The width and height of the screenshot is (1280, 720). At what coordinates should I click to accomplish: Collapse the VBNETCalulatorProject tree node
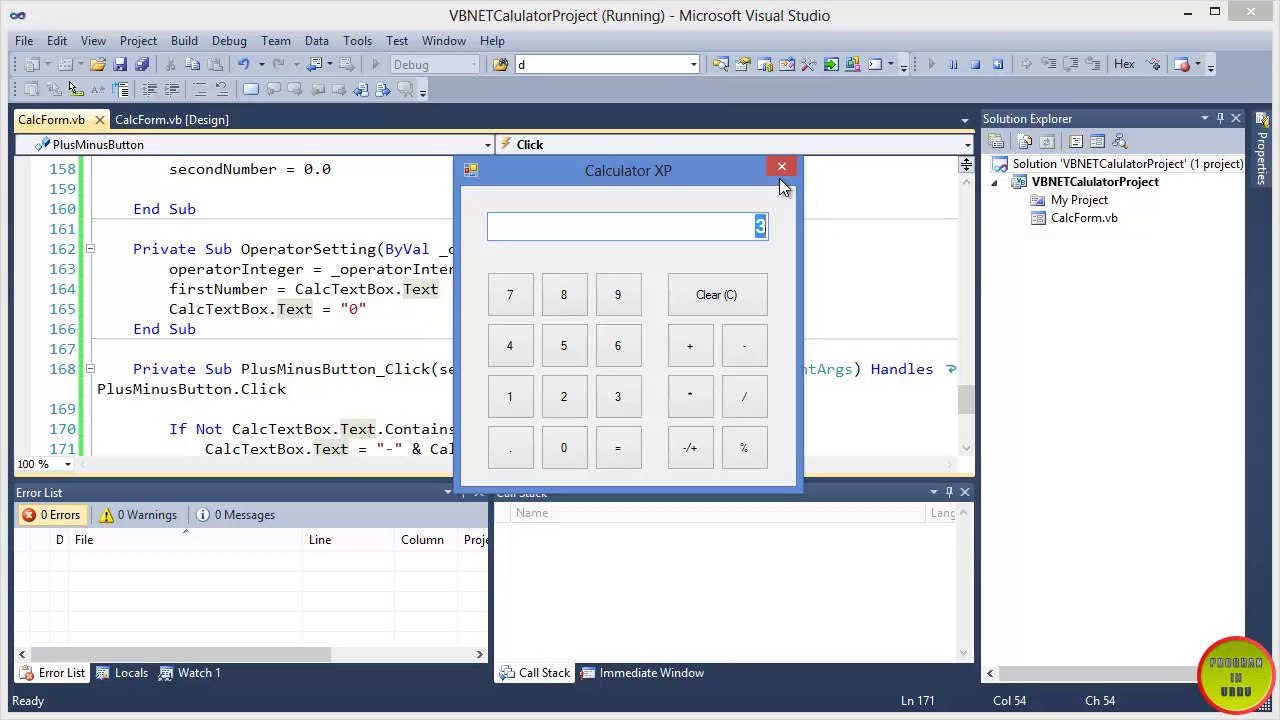click(994, 182)
